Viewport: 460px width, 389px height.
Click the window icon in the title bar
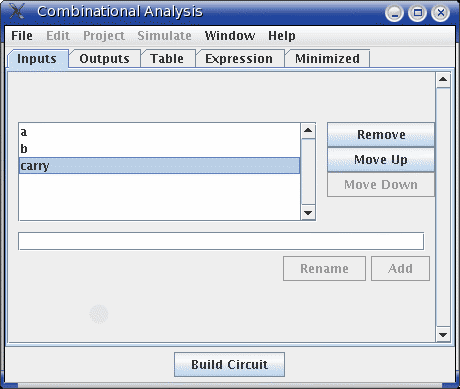(x=17, y=12)
